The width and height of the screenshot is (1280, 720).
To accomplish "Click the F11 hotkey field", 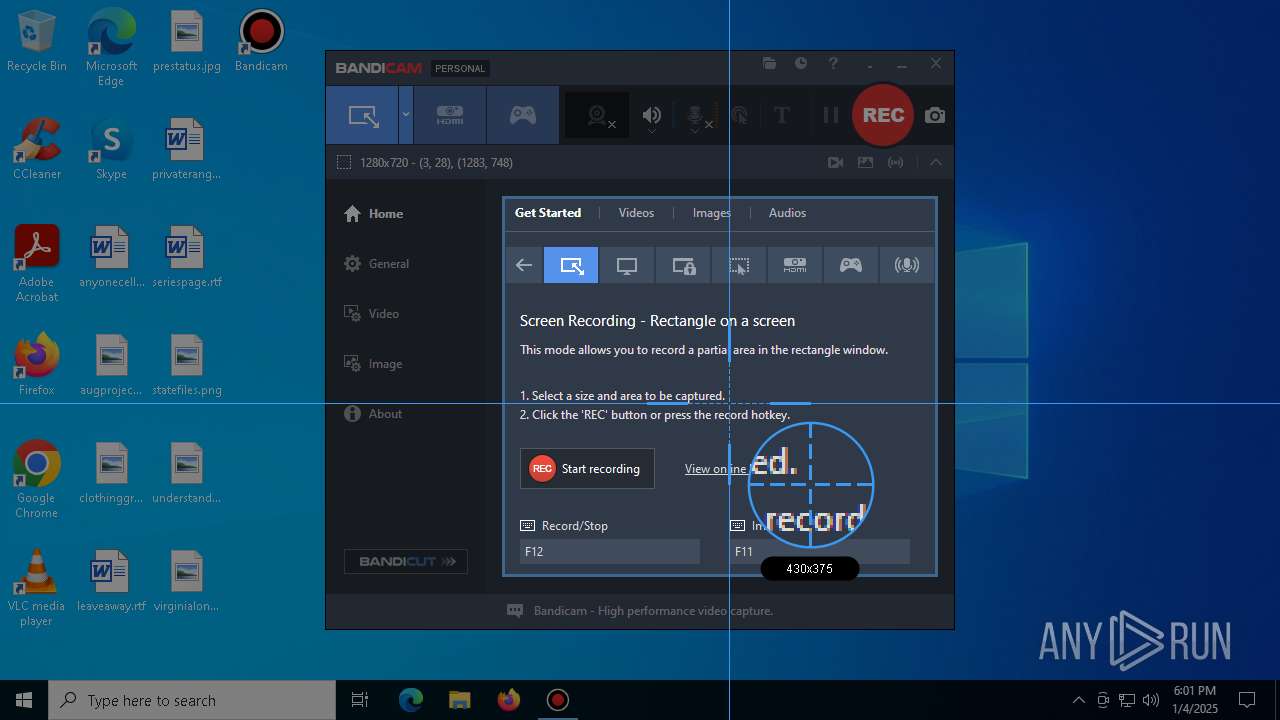I will coord(820,551).
